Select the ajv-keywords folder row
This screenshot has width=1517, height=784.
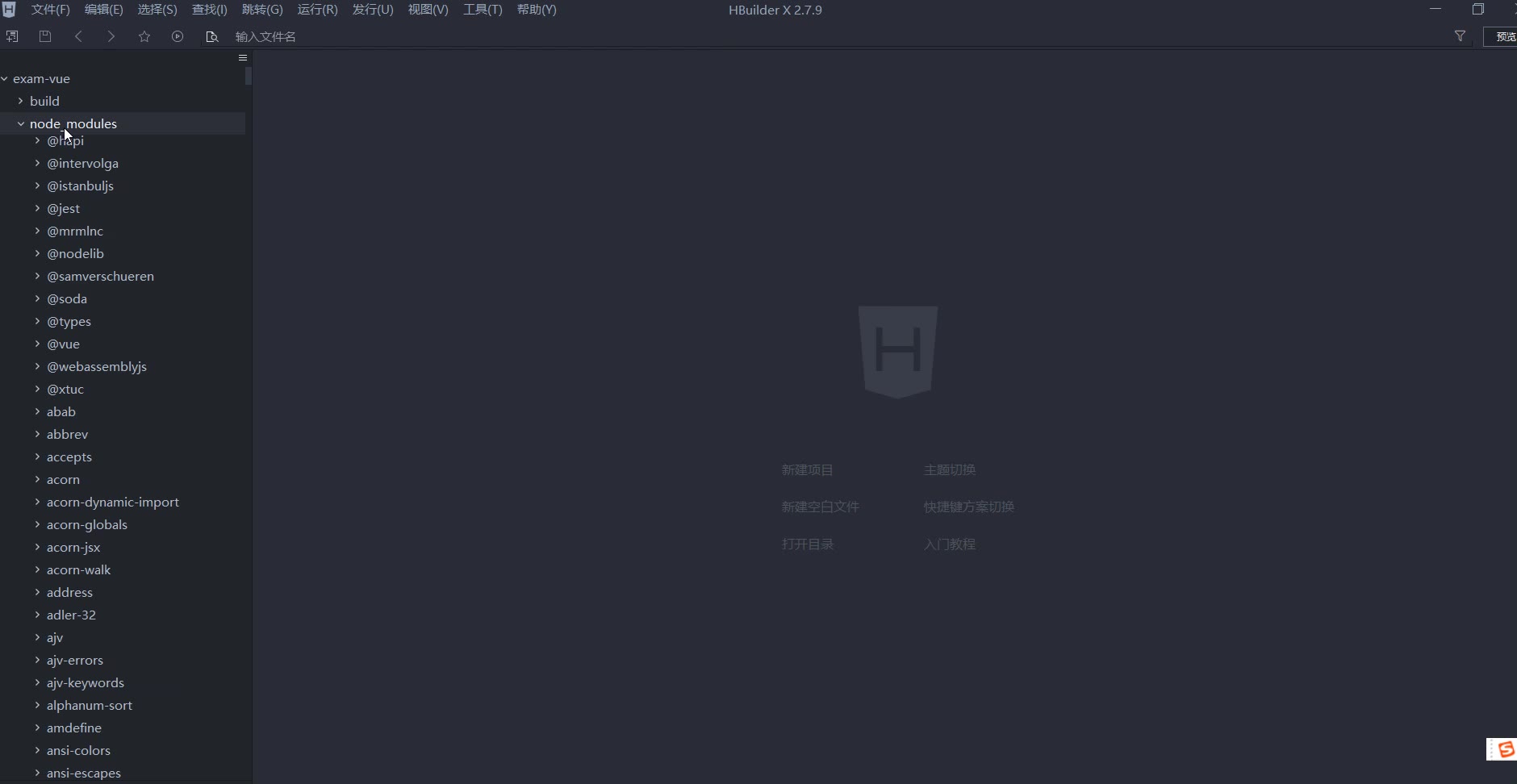123,682
